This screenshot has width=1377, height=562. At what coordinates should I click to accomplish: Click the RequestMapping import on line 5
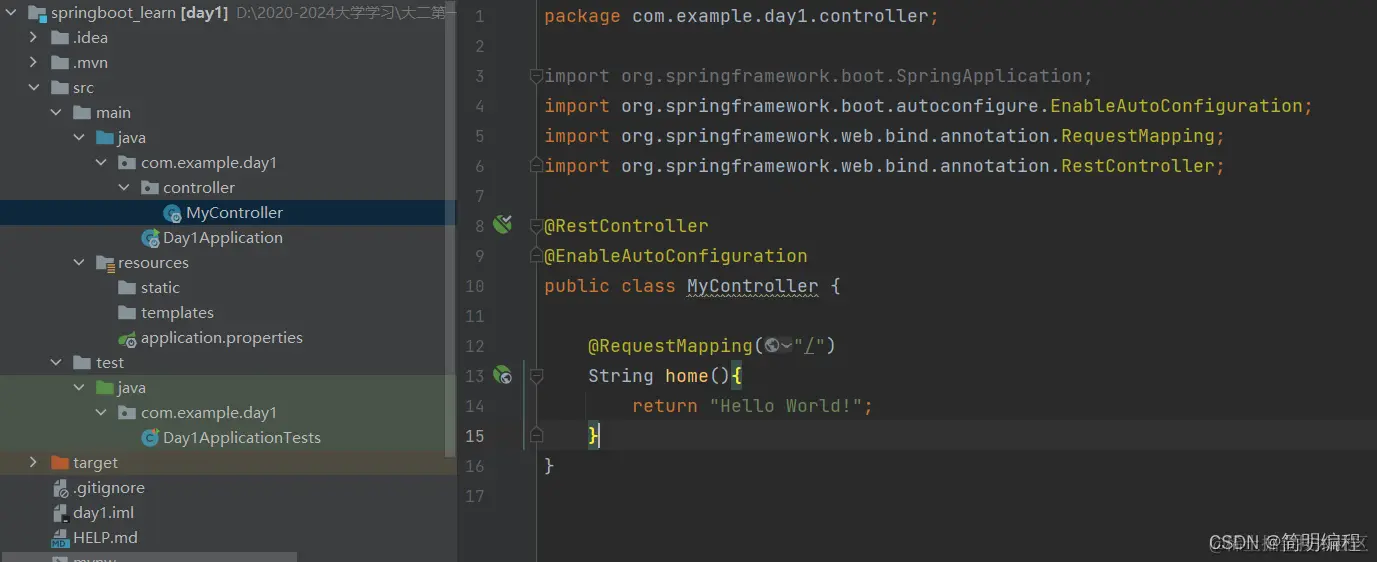tap(884, 136)
